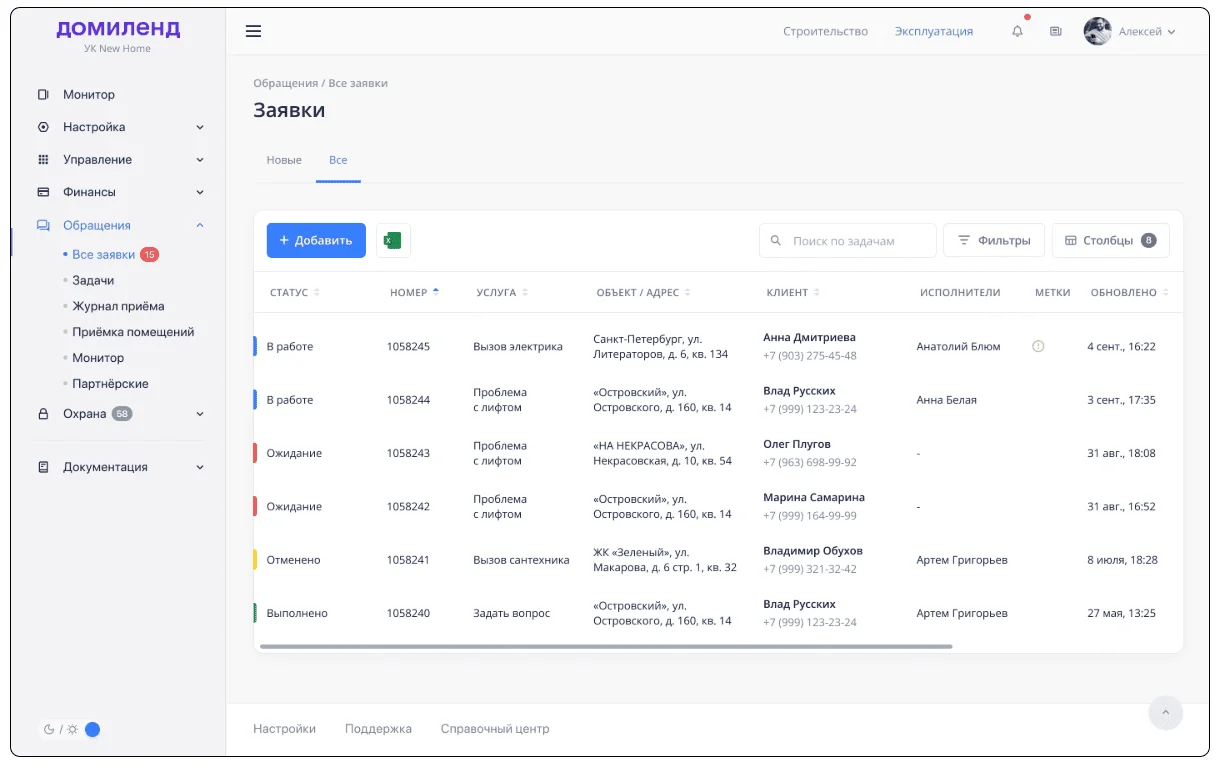Open the hamburger menu icon
Image resolution: width=1221 pixels, height=768 pixels.
[253, 31]
